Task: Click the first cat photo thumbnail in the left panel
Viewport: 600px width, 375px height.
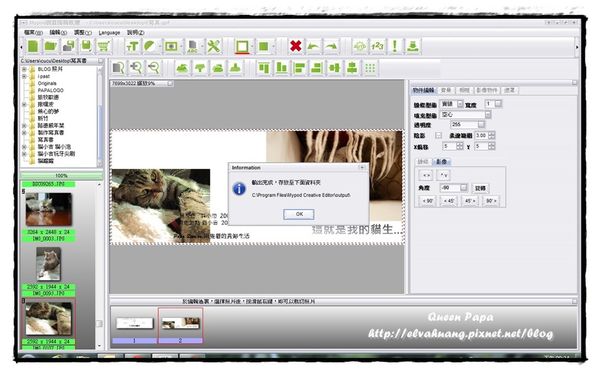Action: click(x=48, y=210)
